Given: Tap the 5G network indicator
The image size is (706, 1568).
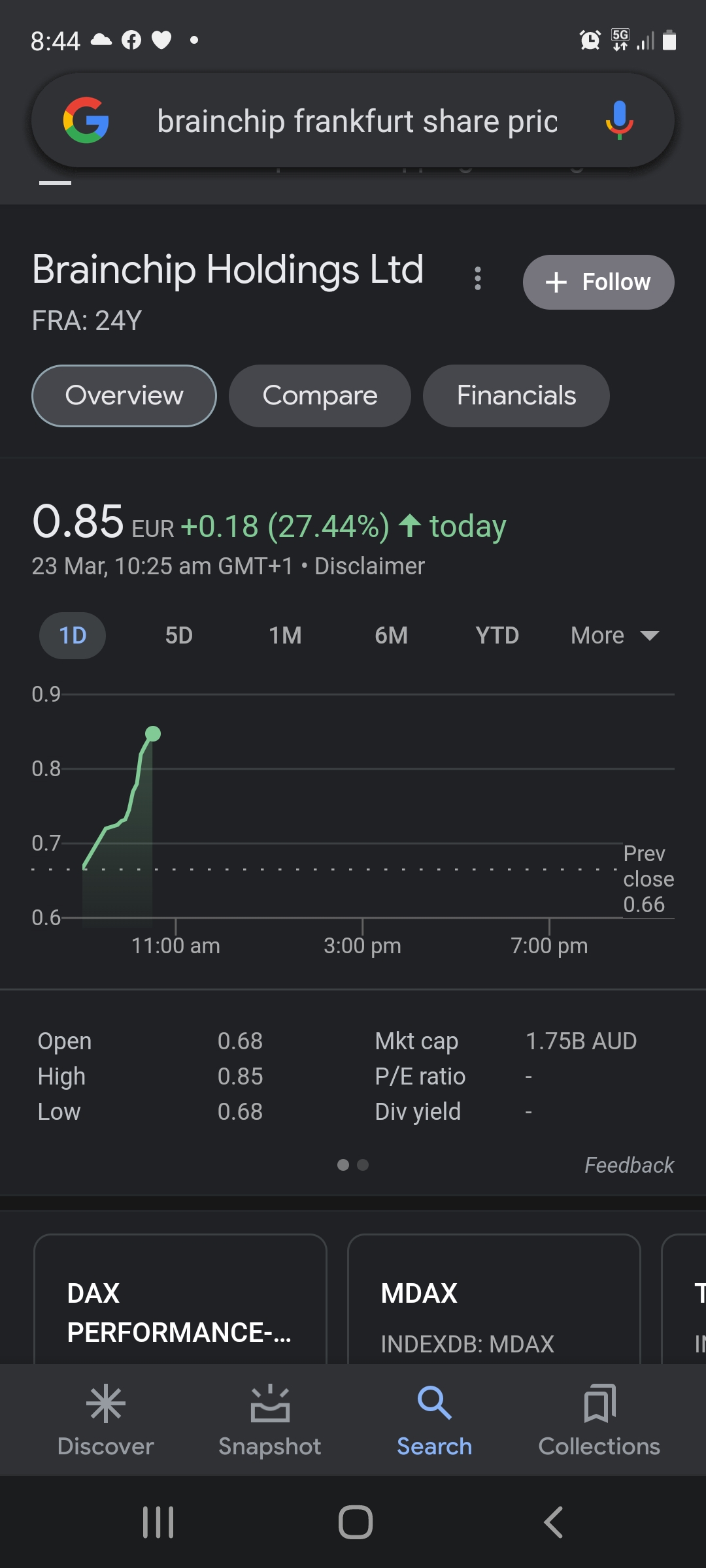Looking at the screenshot, I should point(620,40).
